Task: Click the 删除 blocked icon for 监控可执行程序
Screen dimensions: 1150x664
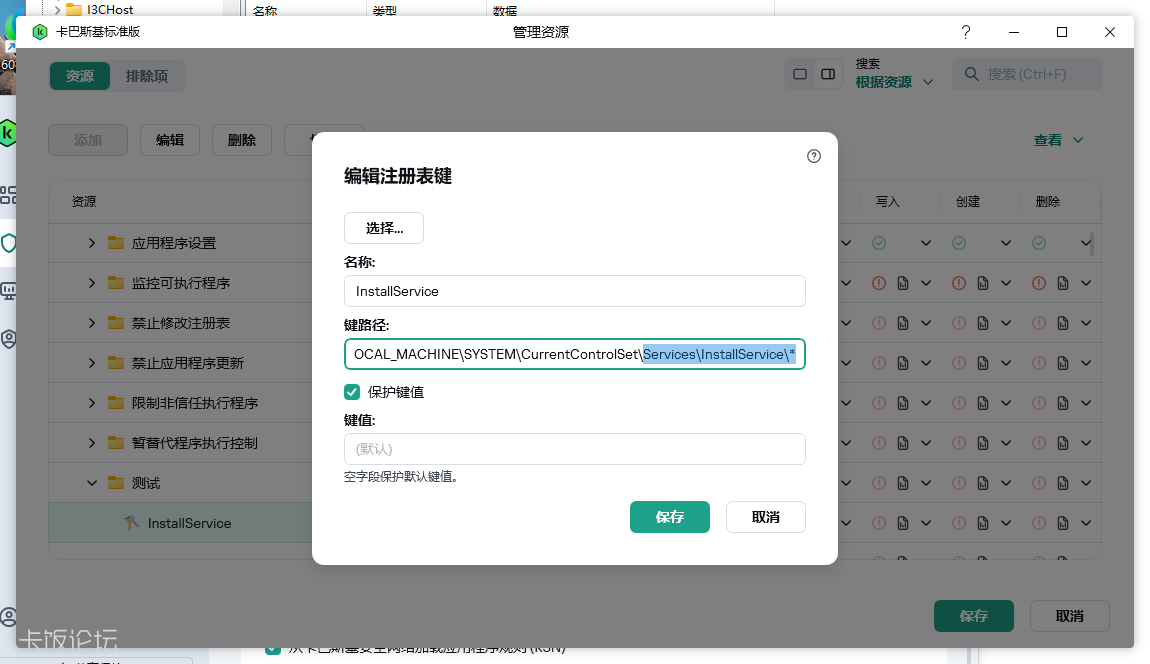Action: click(1039, 283)
